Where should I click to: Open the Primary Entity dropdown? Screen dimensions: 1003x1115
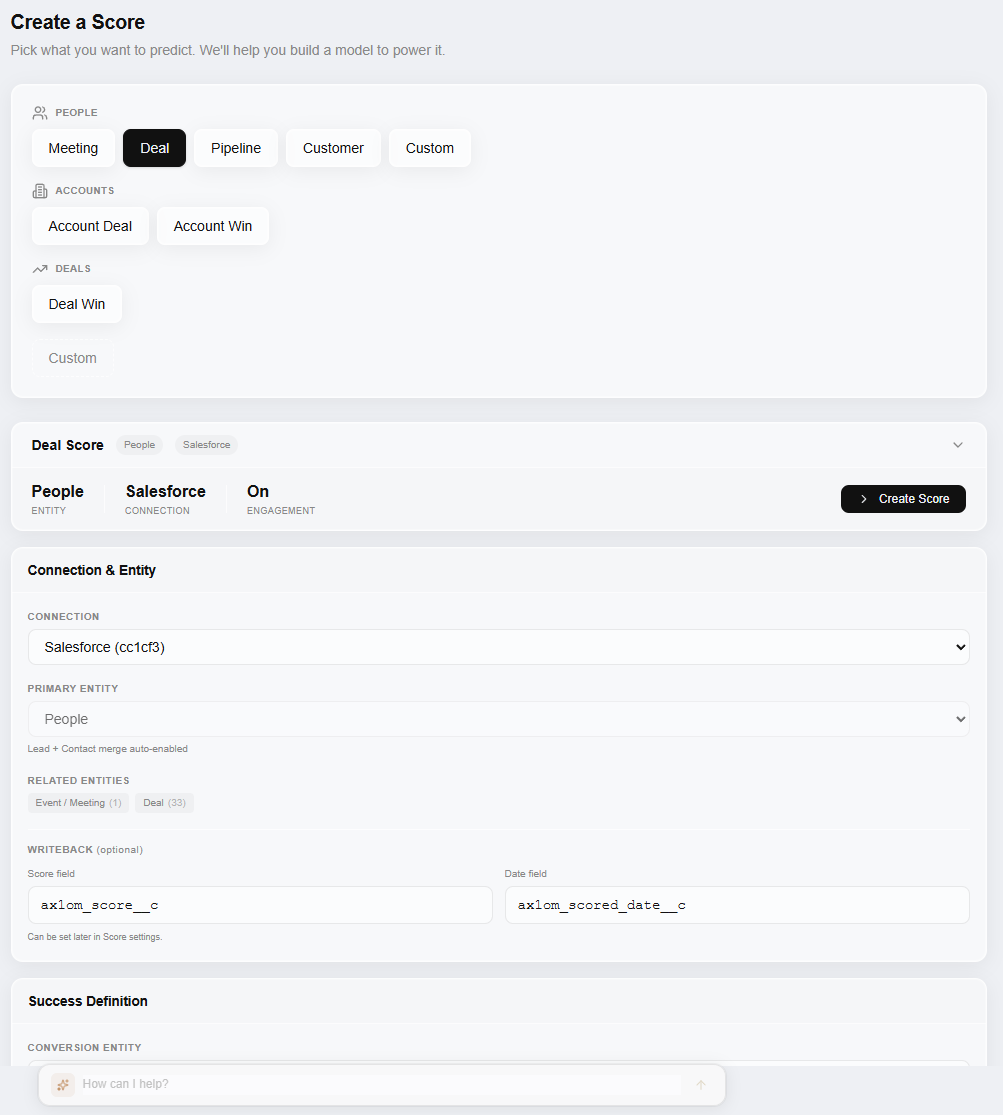498,719
